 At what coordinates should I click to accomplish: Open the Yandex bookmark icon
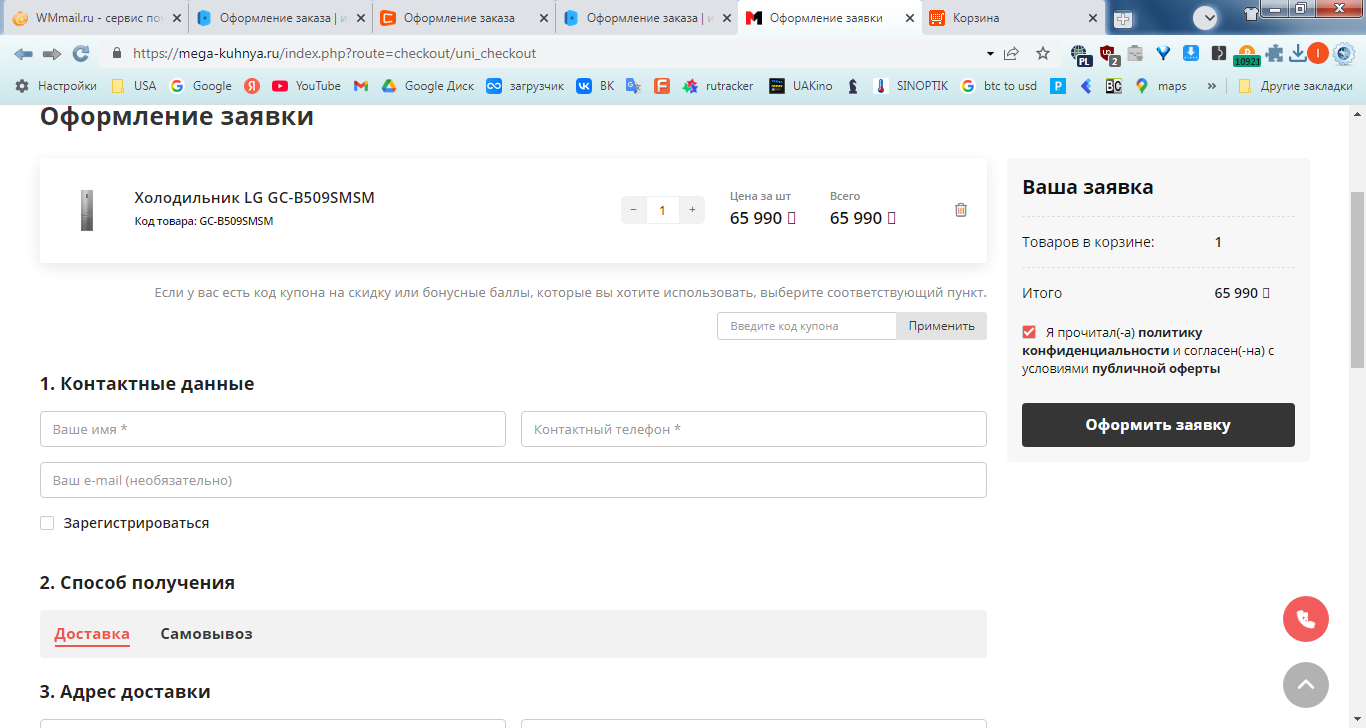tap(252, 86)
